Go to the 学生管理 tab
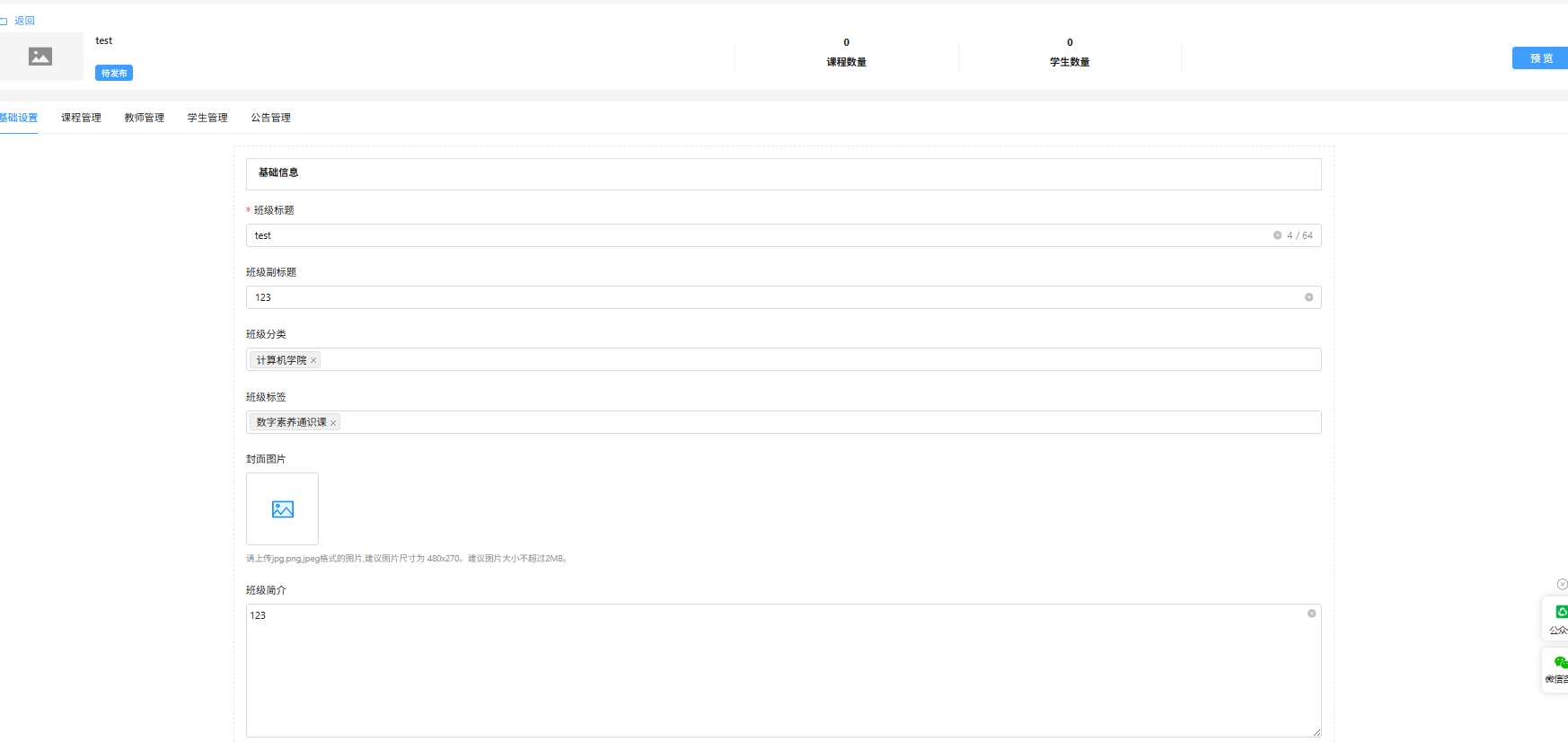 coord(207,118)
